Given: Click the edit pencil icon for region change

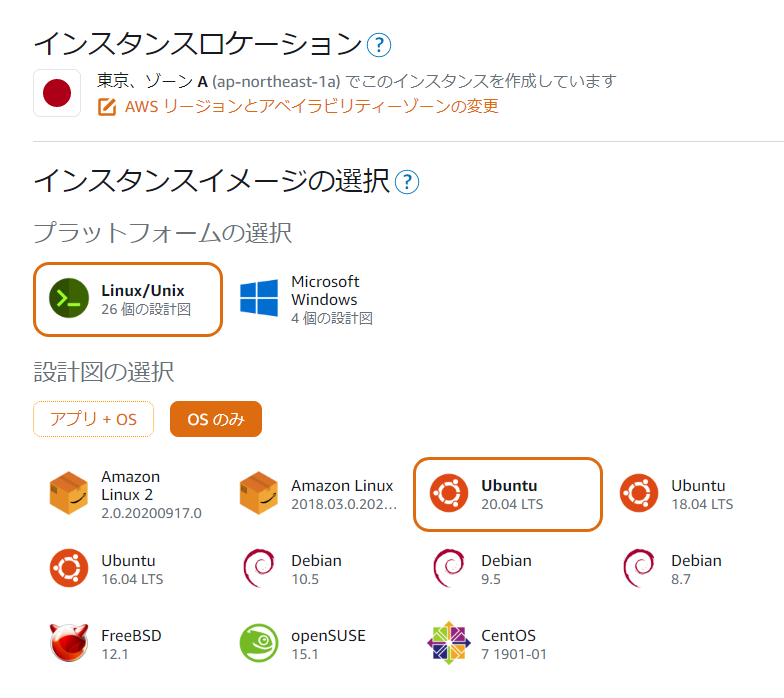Looking at the screenshot, I should (107, 106).
